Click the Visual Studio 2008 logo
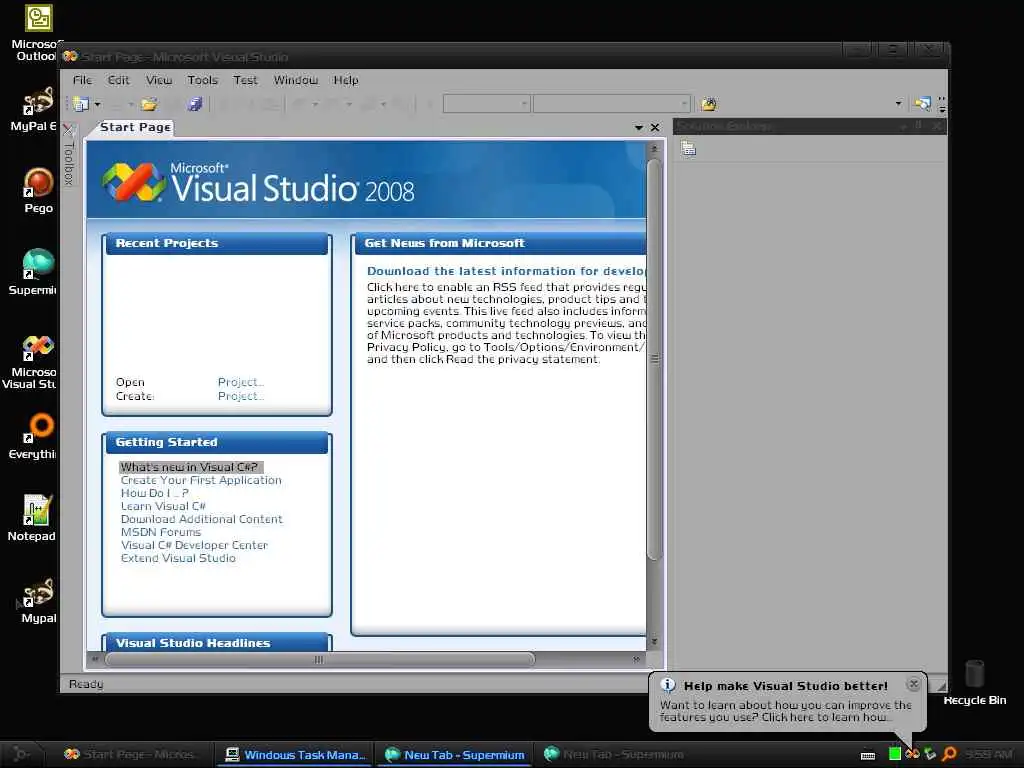 pyautogui.click(x=259, y=182)
